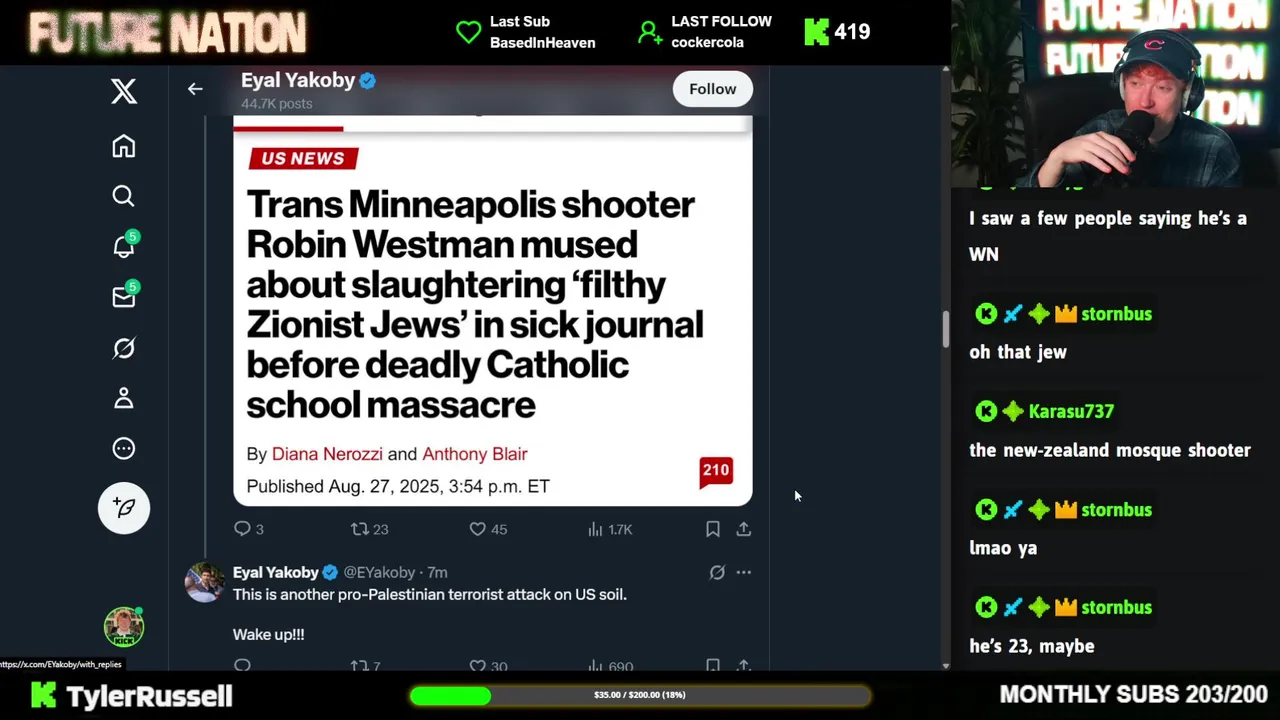1280x720 pixels.
Task: Open the More circle menu in sidebar
Action: (124, 448)
